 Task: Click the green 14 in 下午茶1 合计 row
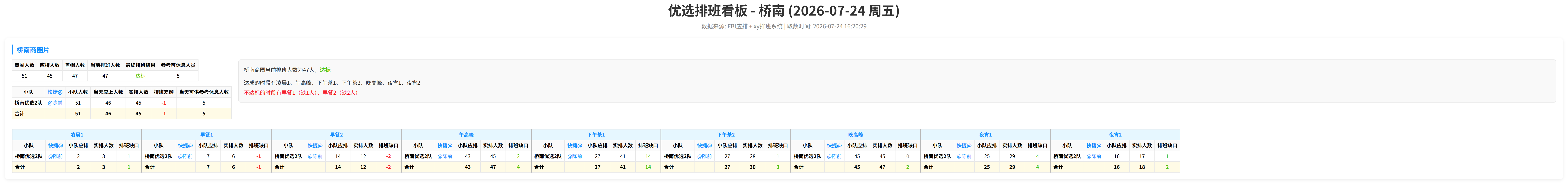coord(648,167)
